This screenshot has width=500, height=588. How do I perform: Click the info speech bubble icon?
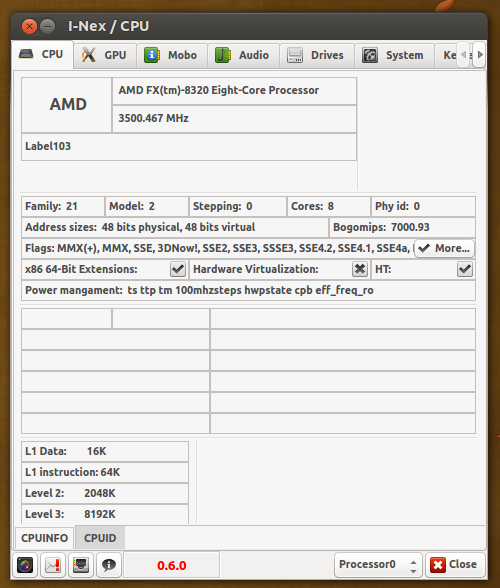point(109,565)
